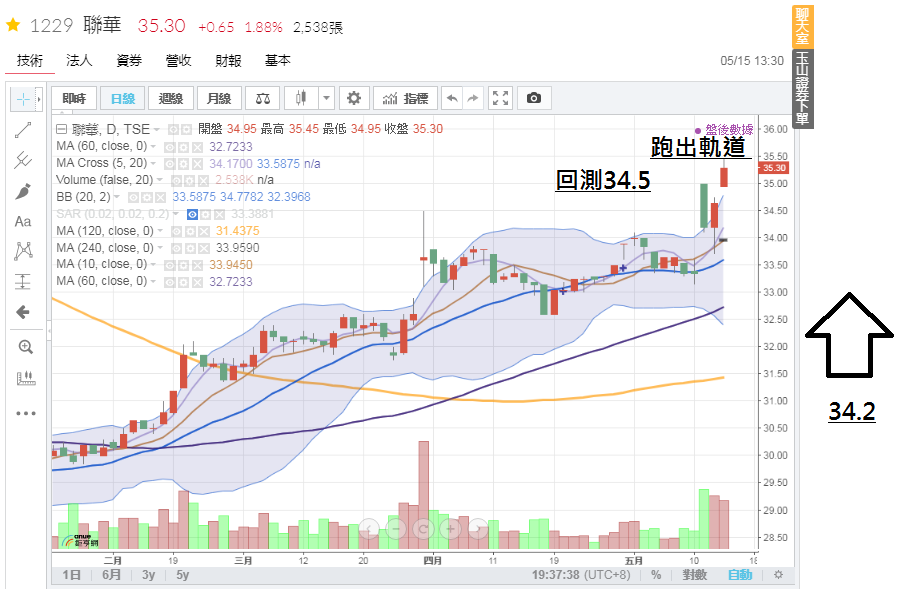Image resolution: width=900 pixels, height=600 pixels.
Task: Redo the last chart action
Action: point(472,98)
